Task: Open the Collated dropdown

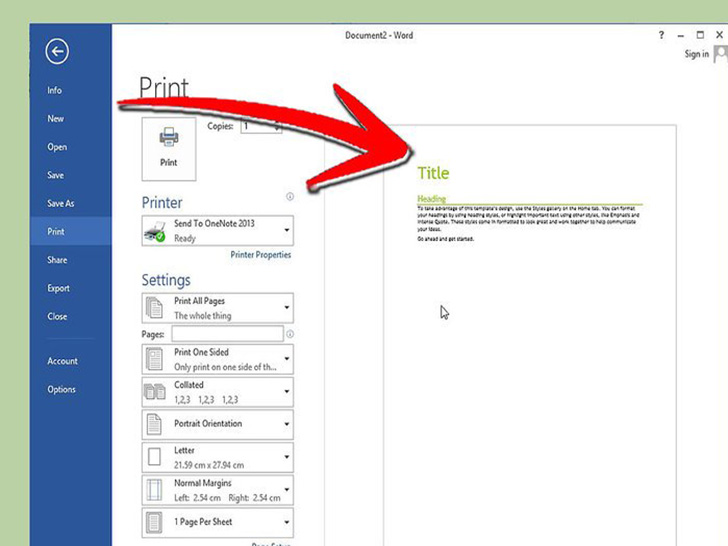Action: pyautogui.click(x=218, y=392)
